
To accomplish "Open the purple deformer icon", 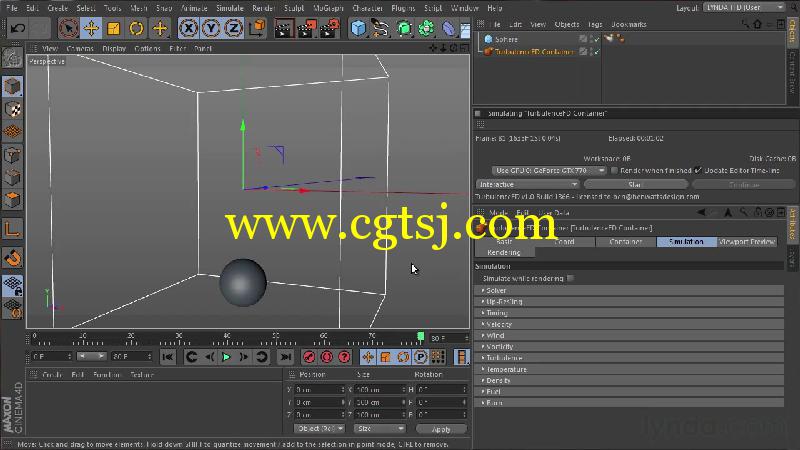I will pos(448,28).
